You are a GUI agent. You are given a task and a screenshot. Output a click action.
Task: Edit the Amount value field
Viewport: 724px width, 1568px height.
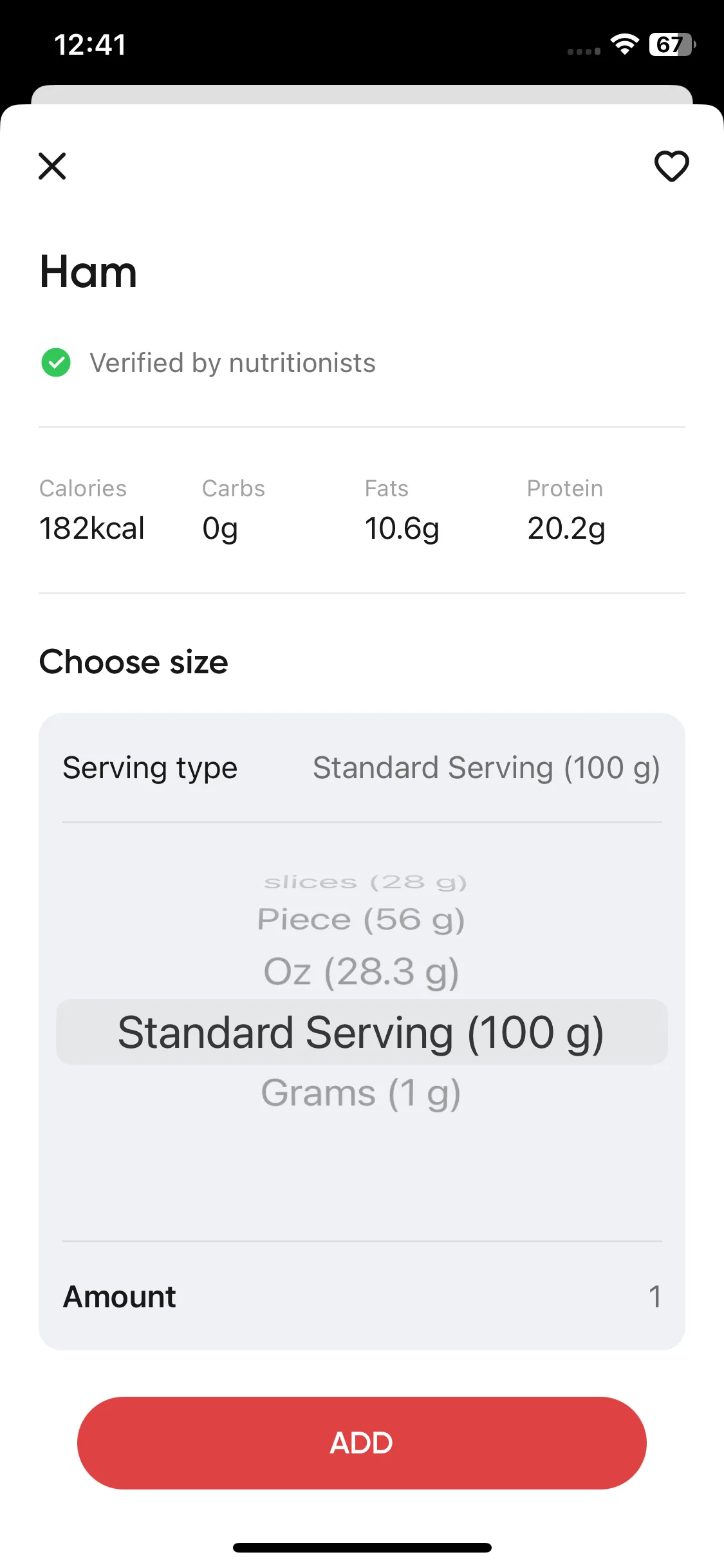click(x=654, y=1296)
